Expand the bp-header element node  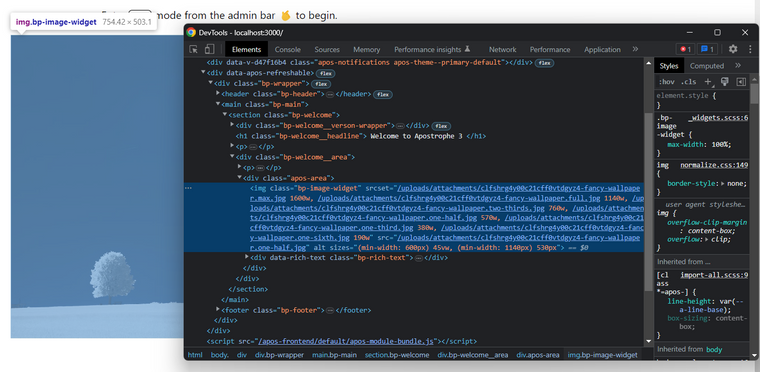click(x=218, y=94)
